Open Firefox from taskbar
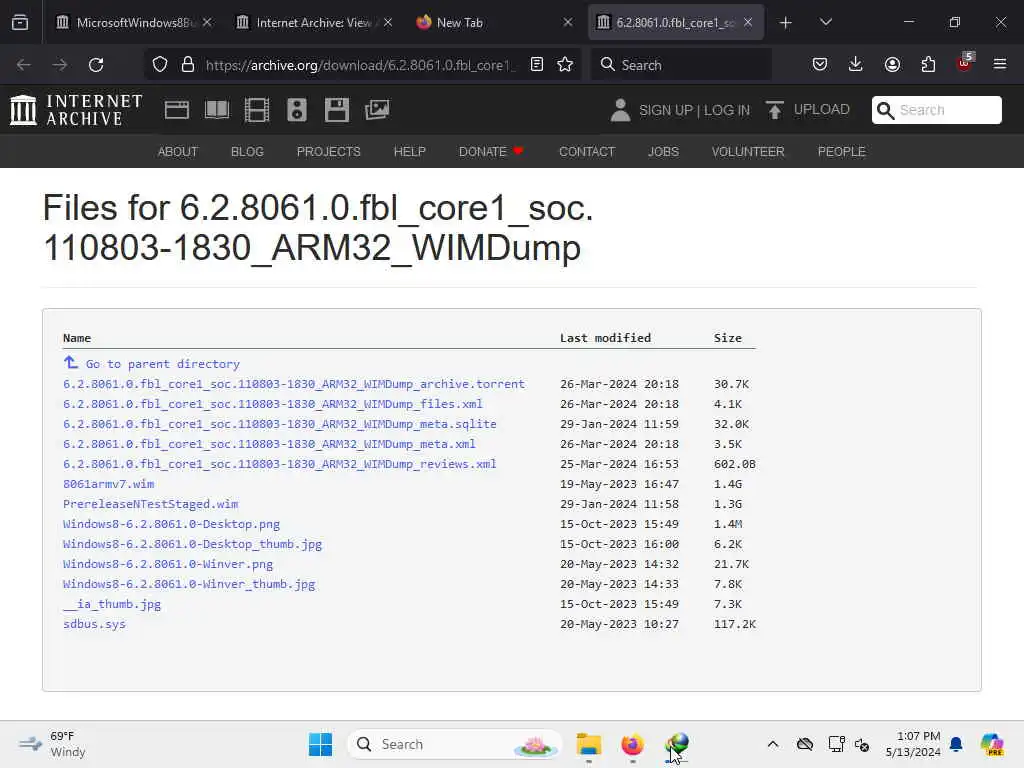Image resolution: width=1024 pixels, height=768 pixels. [632, 744]
